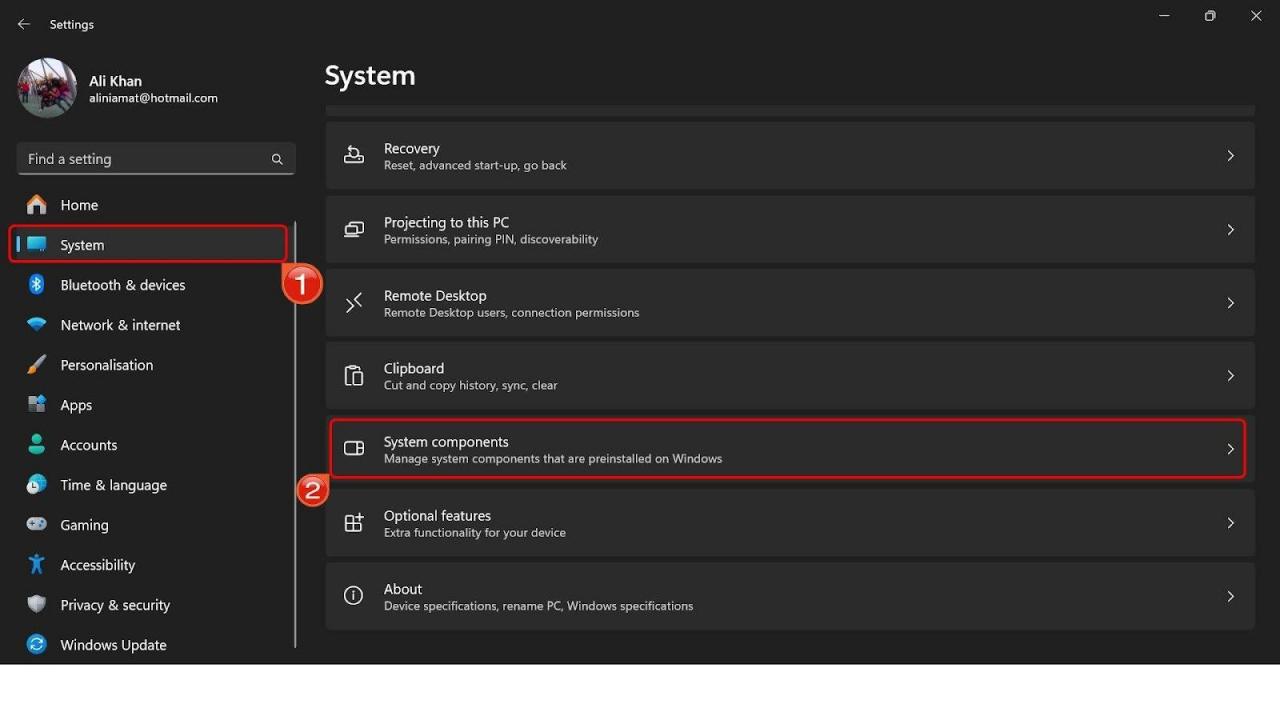
Task: Open the Clipboard settings row
Action: 790,376
